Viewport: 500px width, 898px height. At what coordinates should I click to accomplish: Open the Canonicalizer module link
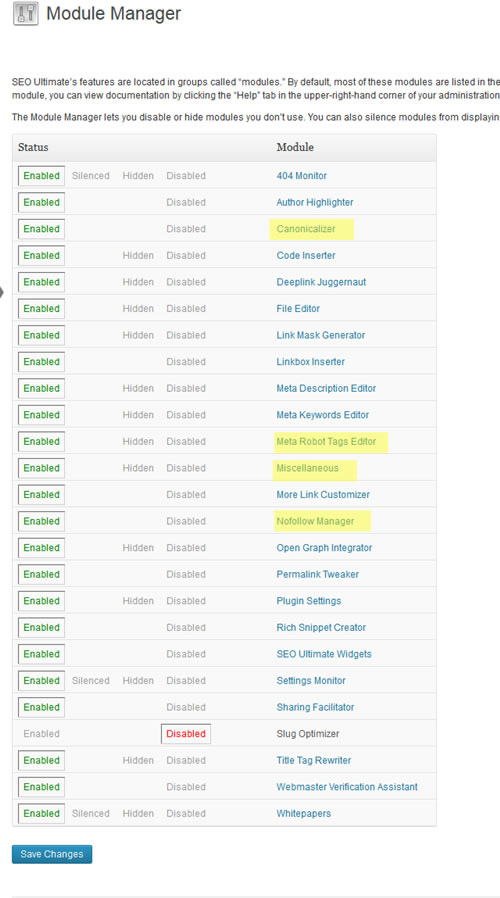tap(306, 229)
